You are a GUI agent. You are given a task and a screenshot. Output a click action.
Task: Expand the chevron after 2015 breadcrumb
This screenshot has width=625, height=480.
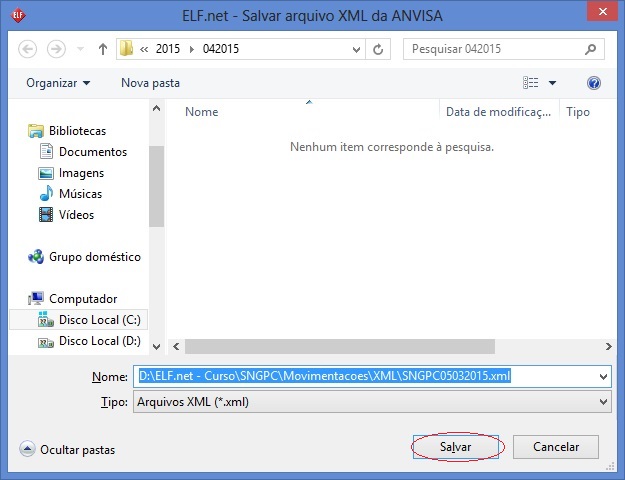(x=192, y=49)
